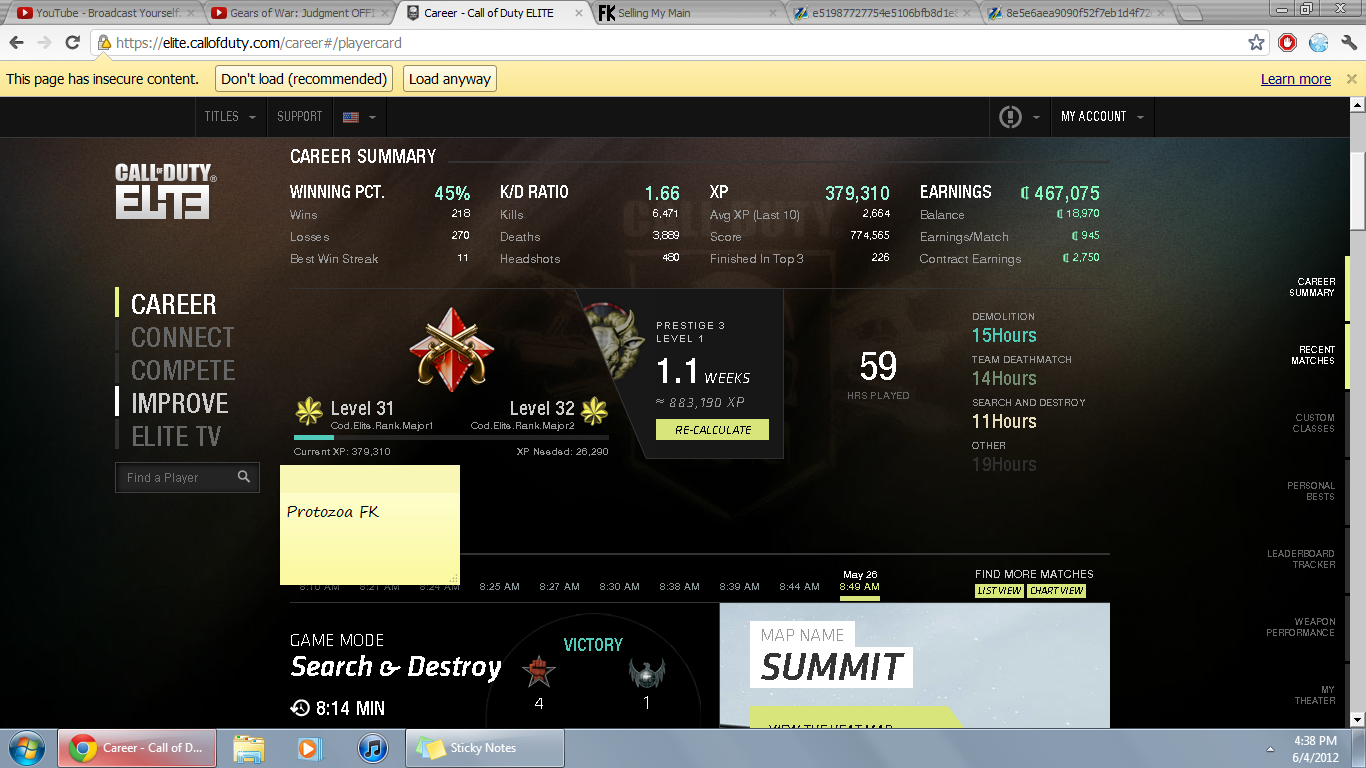Select the IMPROVE navigation item
This screenshot has height=768, width=1366.
[180, 404]
